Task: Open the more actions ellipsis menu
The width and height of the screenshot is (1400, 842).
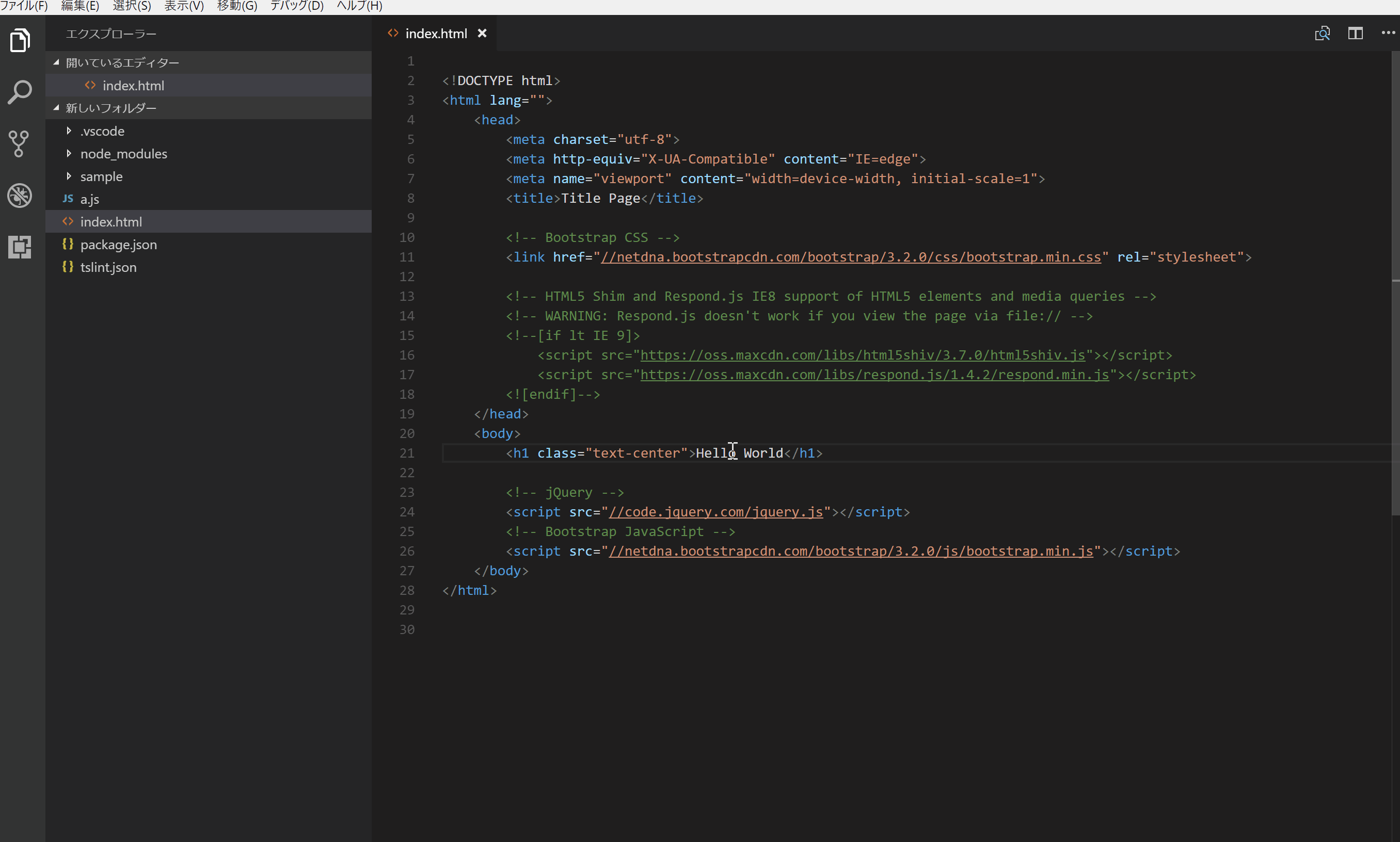Action: pyautogui.click(x=1388, y=33)
